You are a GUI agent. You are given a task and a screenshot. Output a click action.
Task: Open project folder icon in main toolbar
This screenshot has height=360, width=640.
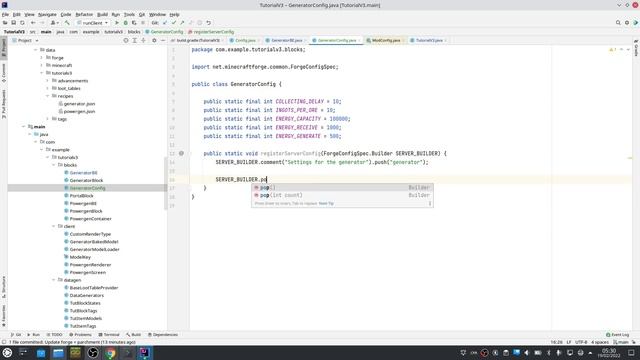tap(5, 23)
